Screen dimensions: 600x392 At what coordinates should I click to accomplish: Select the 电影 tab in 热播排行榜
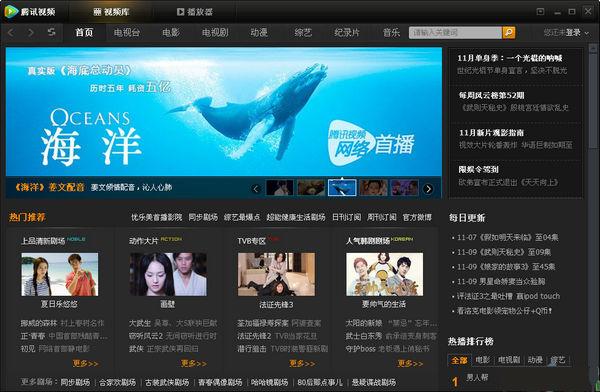coord(483,360)
